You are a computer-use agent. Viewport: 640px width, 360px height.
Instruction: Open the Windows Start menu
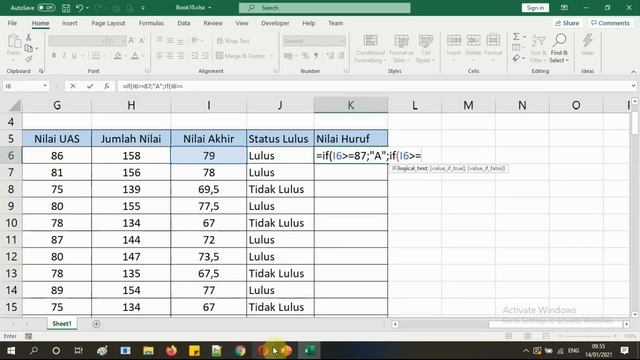[11, 351]
